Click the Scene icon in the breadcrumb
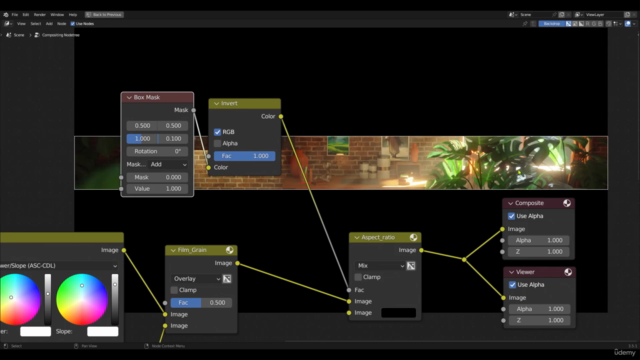 [9, 35]
